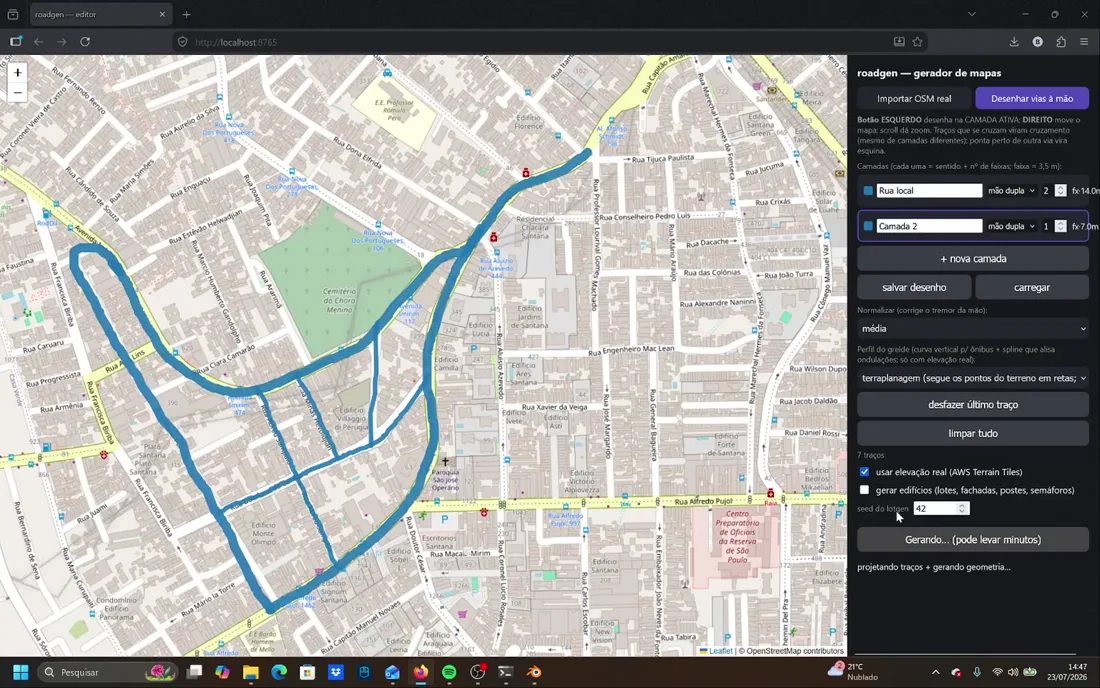Image resolution: width=1100 pixels, height=688 pixels.
Task: Click the round icon beside downloads
Action: (x=1038, y=42)
